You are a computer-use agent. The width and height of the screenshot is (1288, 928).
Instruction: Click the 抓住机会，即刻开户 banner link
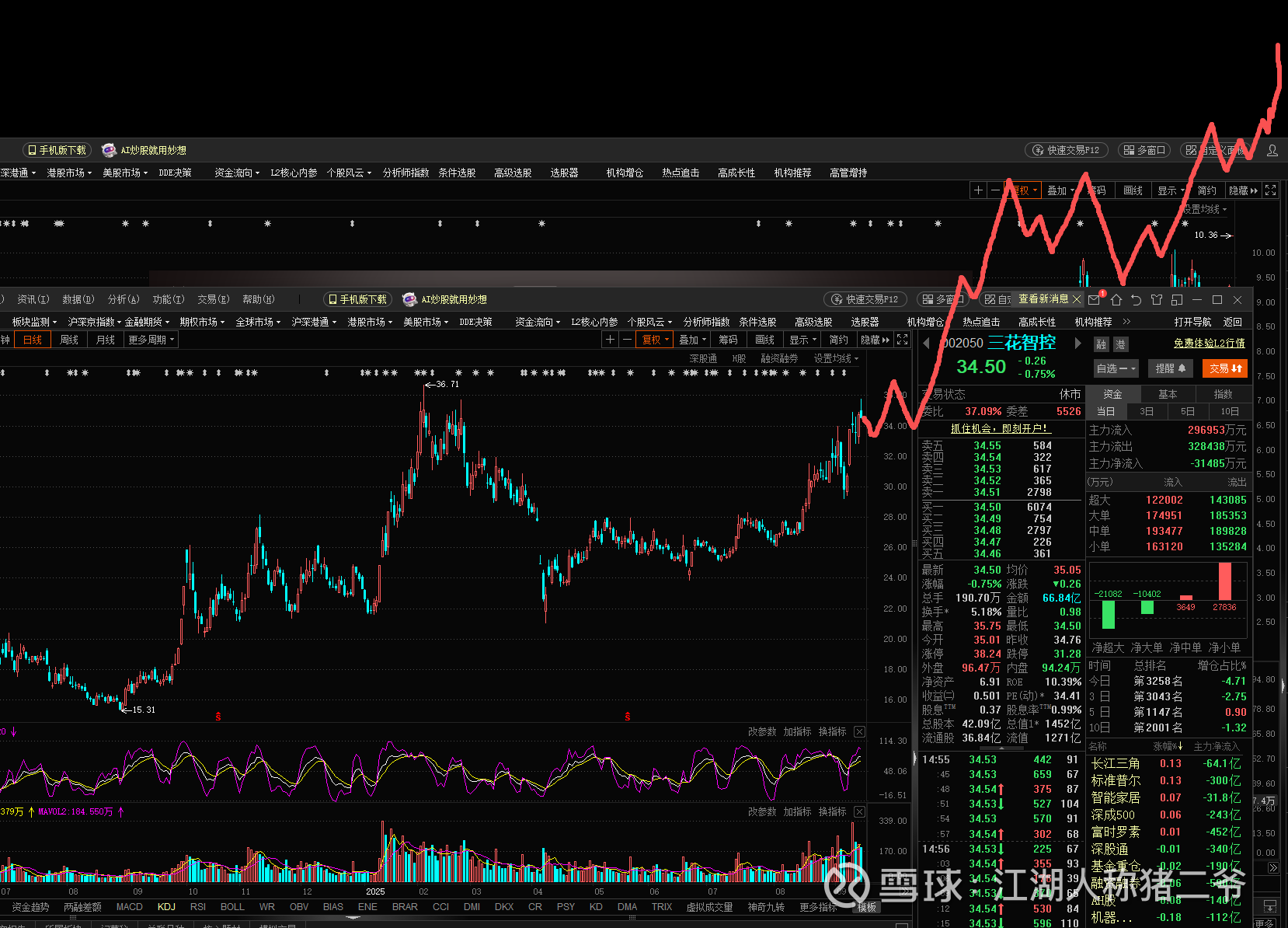1000,428
